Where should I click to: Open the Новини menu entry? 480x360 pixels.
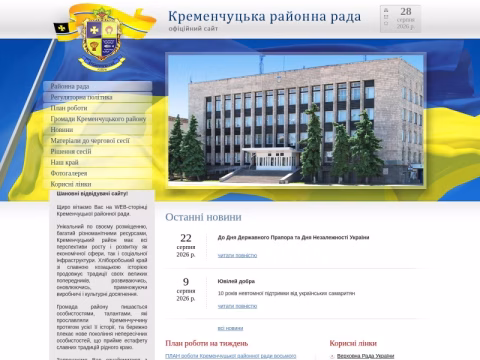click(98, 130)
